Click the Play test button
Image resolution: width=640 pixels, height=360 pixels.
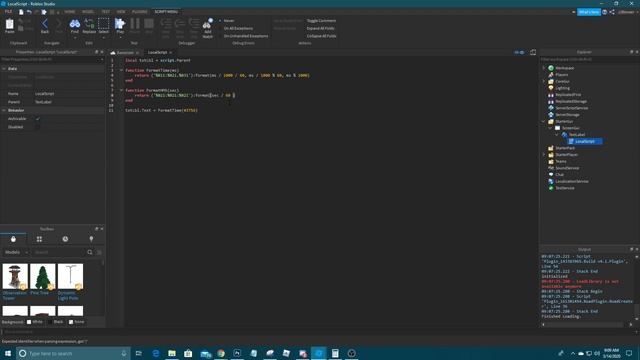(x=120, y=26)
